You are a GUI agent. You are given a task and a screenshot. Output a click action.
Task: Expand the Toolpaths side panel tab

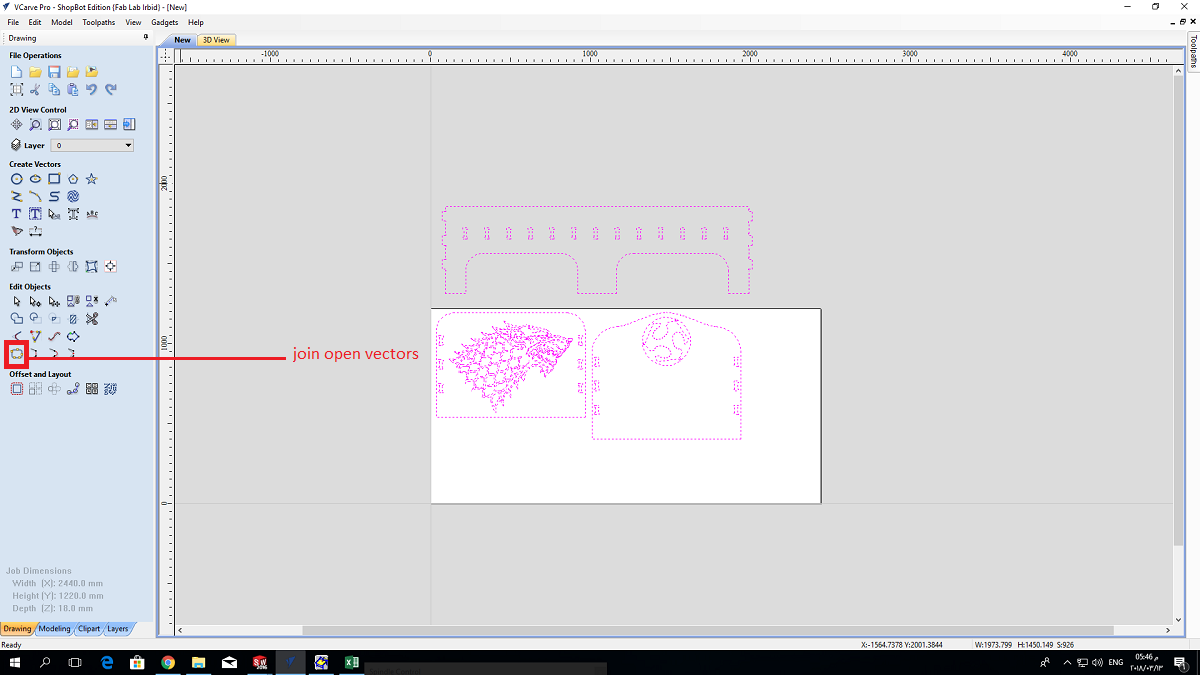pos(1193,51)
